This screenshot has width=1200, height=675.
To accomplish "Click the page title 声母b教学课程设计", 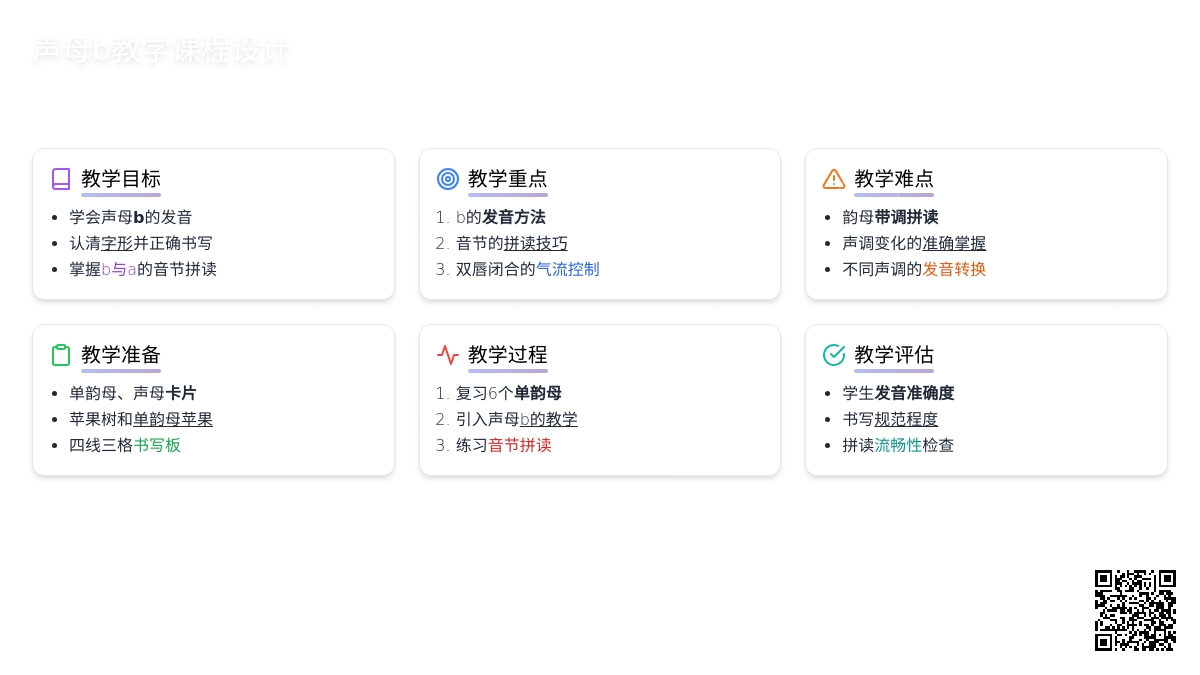I will (160, 51).
